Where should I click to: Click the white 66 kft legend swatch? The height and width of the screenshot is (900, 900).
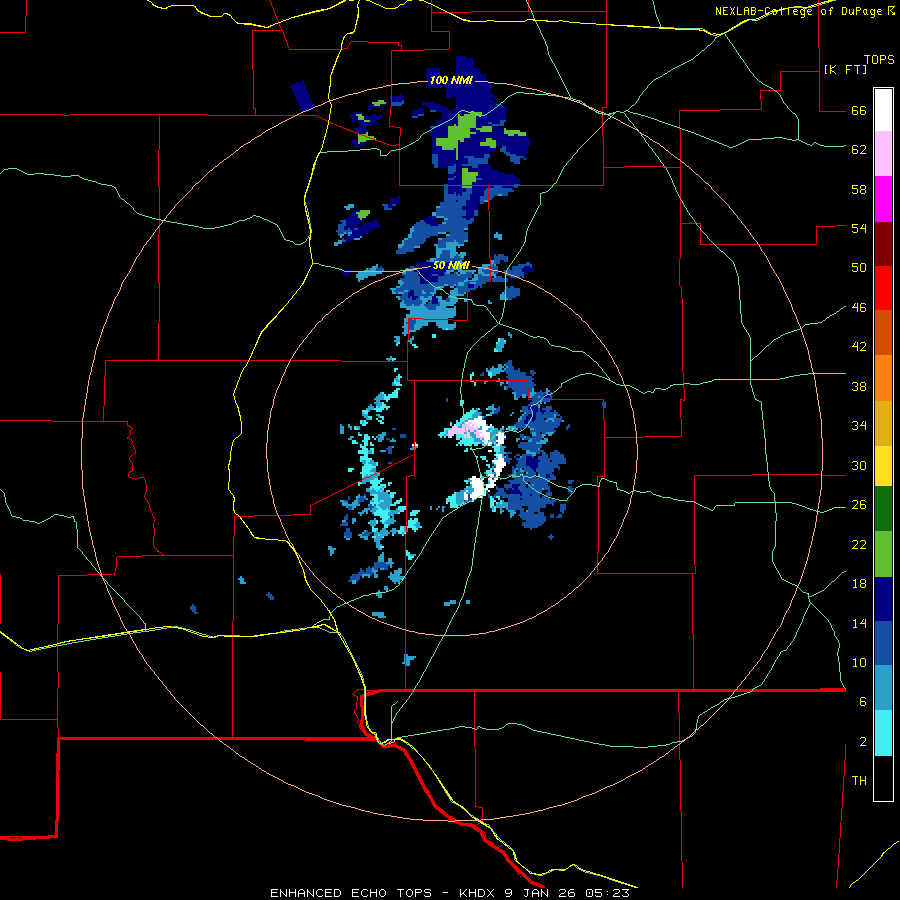click(x=883, y=110)
